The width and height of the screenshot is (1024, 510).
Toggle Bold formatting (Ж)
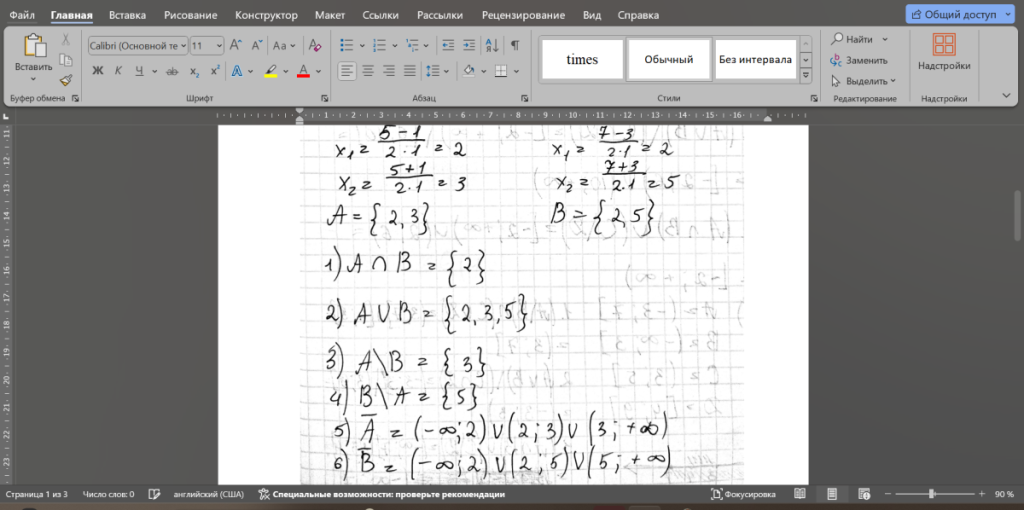tap(98, 71)
